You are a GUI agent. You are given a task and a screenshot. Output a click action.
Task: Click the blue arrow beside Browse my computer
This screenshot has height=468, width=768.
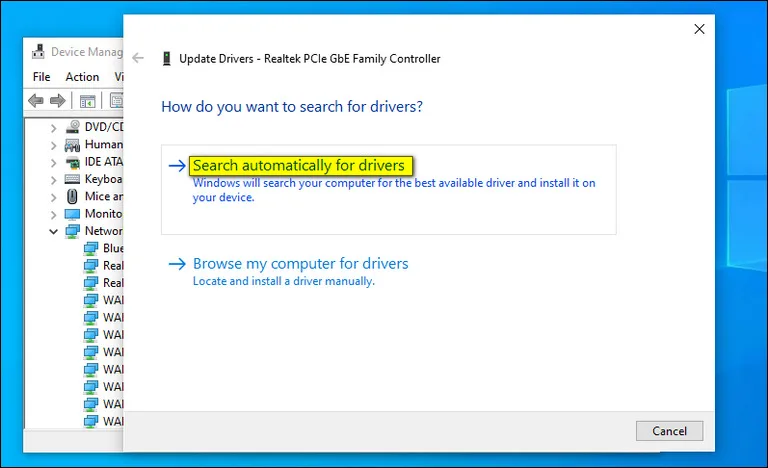tap(177, 264)
